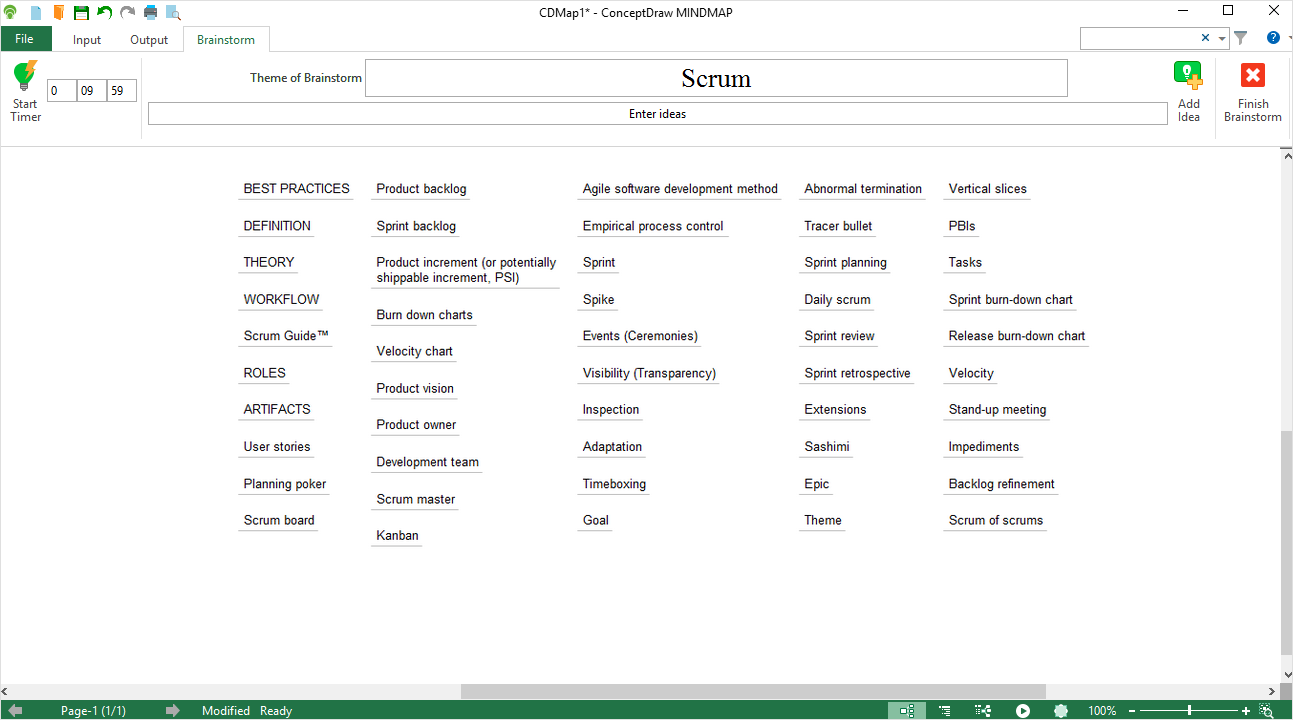The width and height of the screenshot is (1293, 720).
Task: Finish Brainstorm with red X icon
Action: click(1252, 91)
